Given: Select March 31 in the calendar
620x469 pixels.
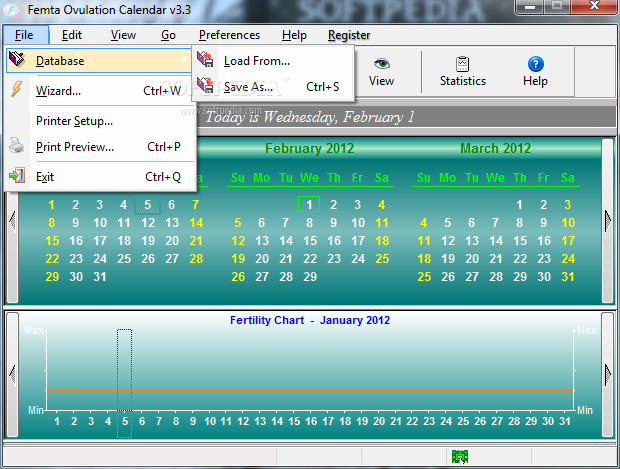Looking at the screenshot, I should (x=568, y=277).
